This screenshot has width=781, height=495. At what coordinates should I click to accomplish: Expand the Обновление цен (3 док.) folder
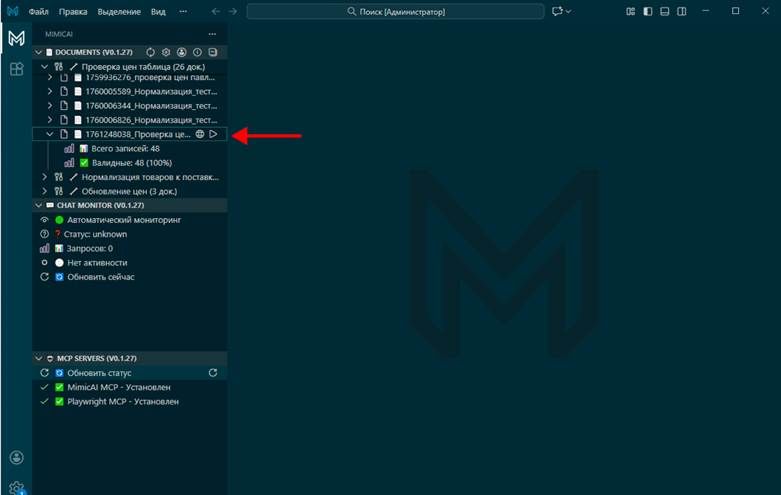coord(45,191)
